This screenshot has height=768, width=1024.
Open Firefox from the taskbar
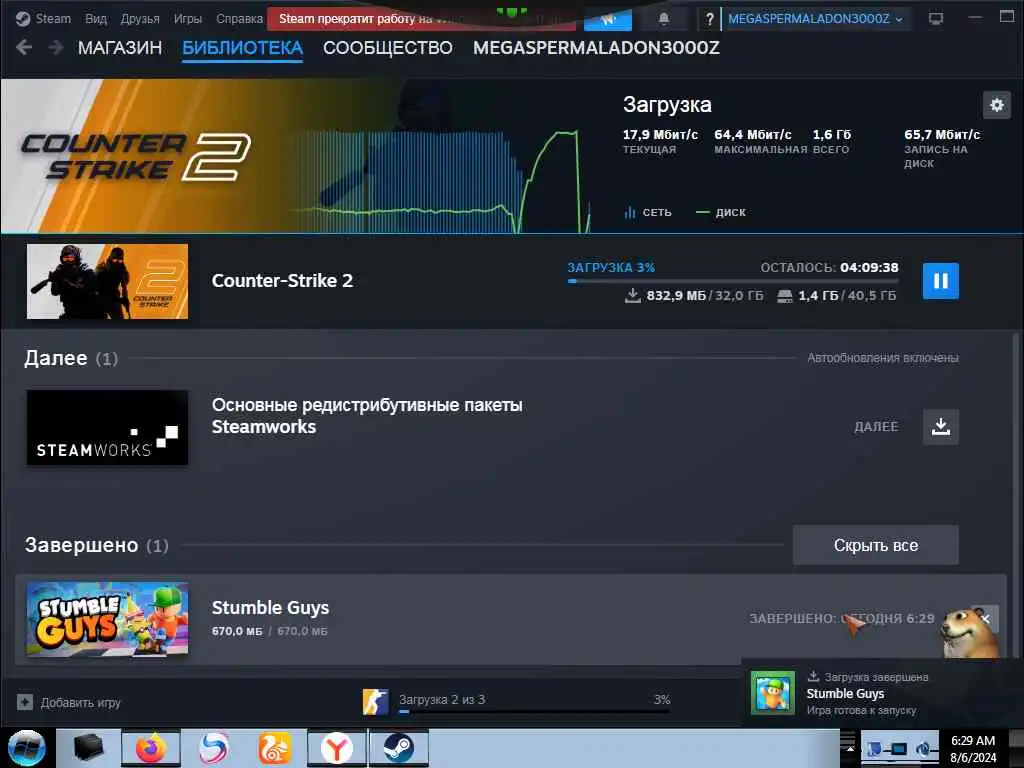click(x=150, y=748)
